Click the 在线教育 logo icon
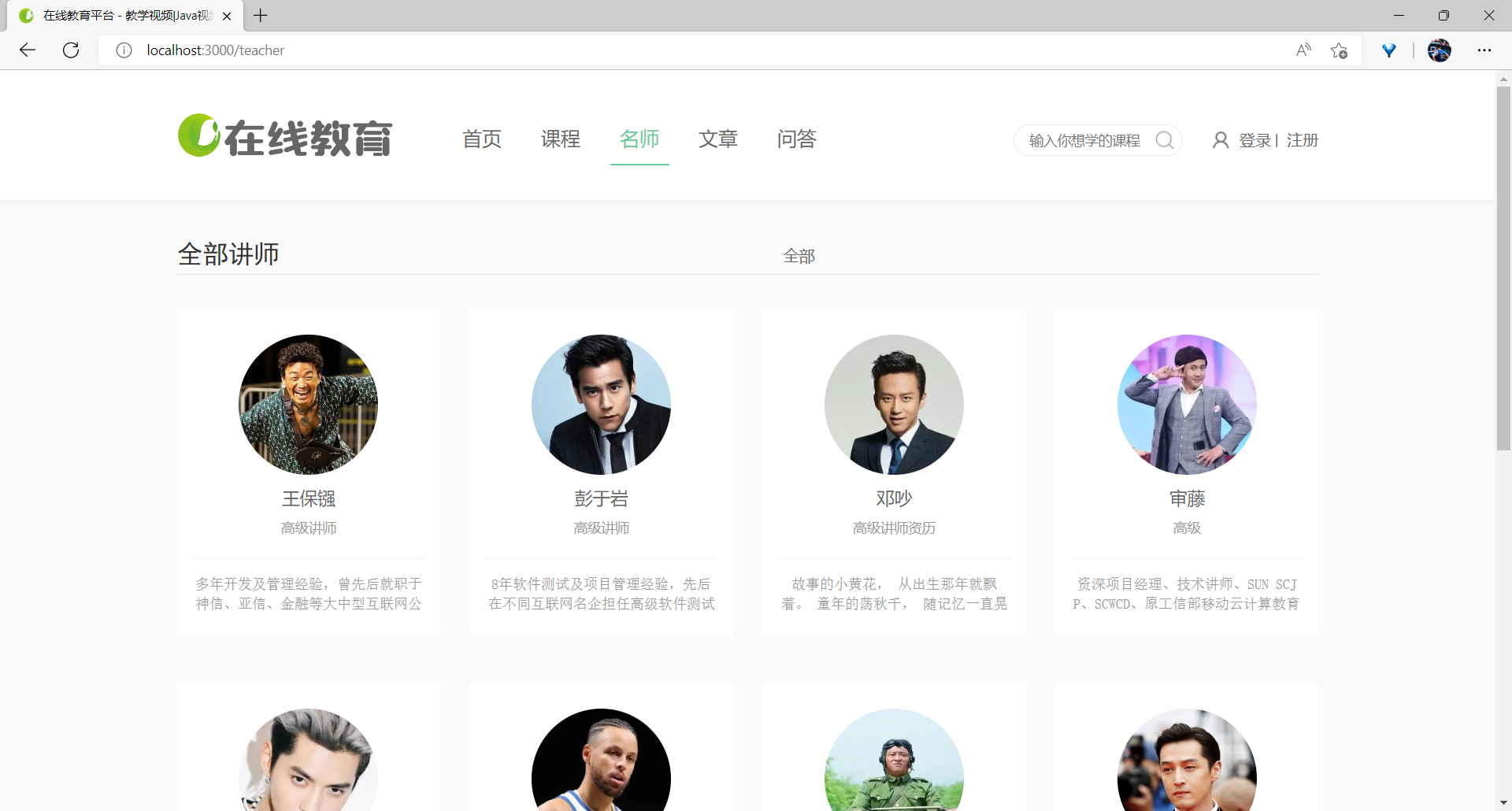 point(198,135)
